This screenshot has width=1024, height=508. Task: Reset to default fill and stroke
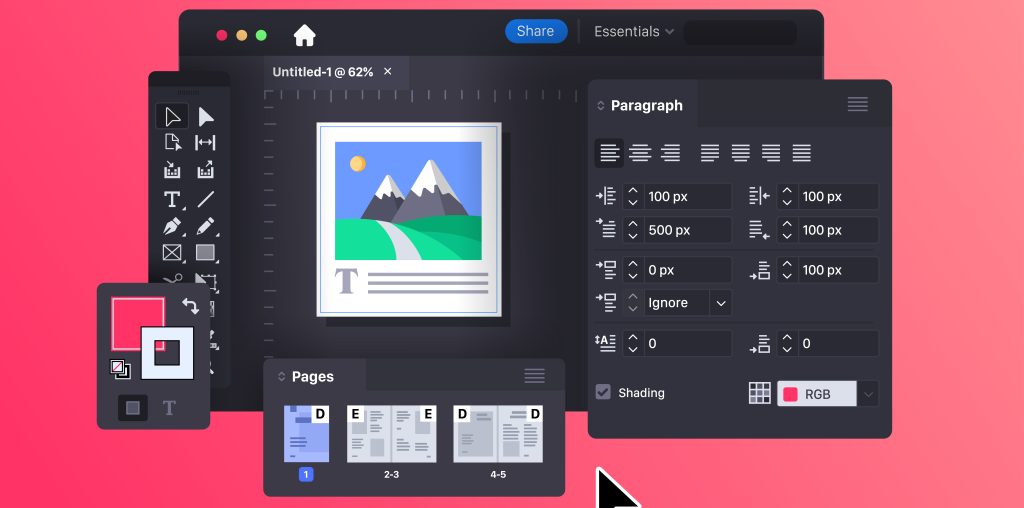point(120,370)
